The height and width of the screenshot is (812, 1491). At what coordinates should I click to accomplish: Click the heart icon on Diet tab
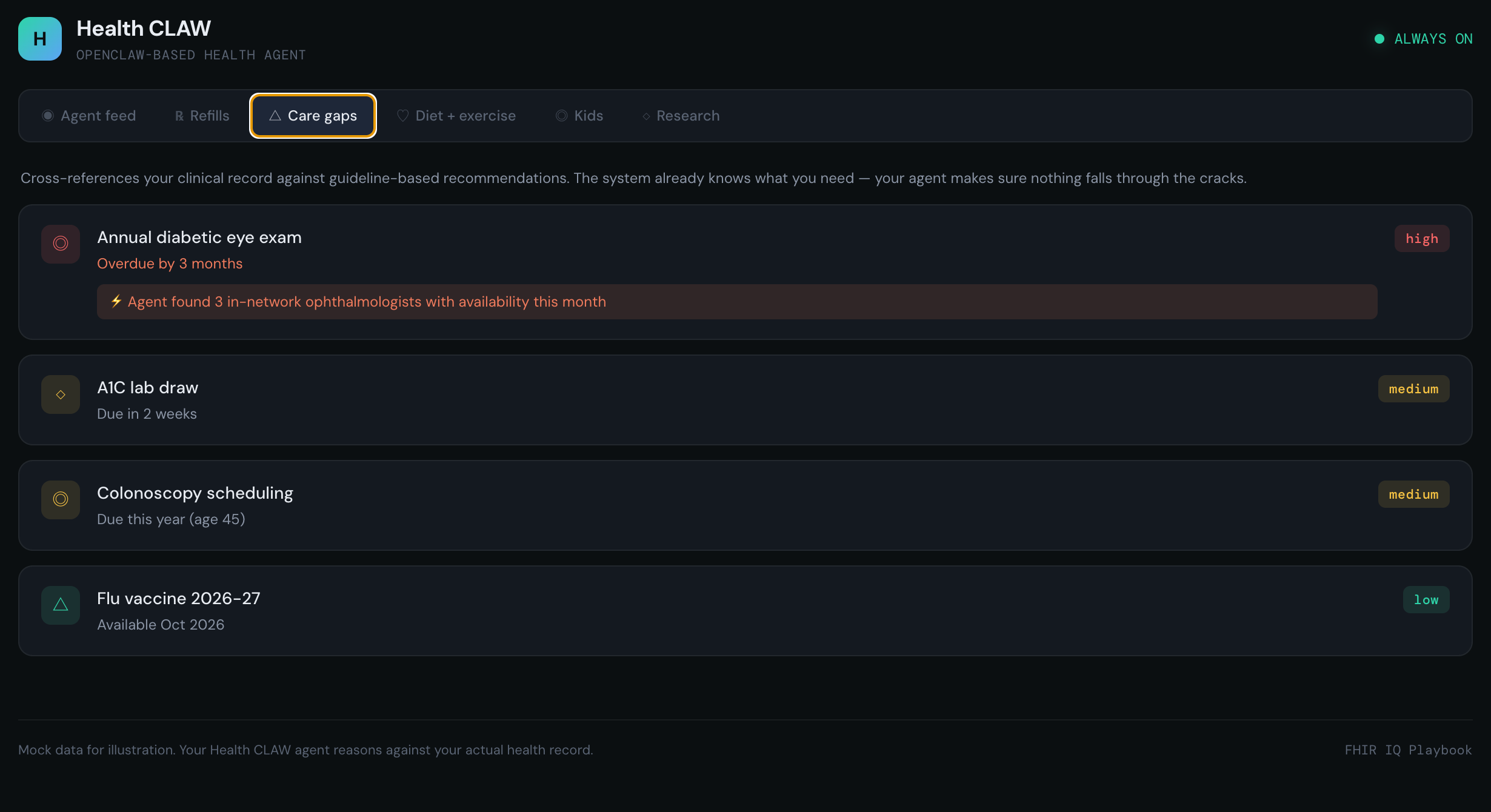coord(402,116)
